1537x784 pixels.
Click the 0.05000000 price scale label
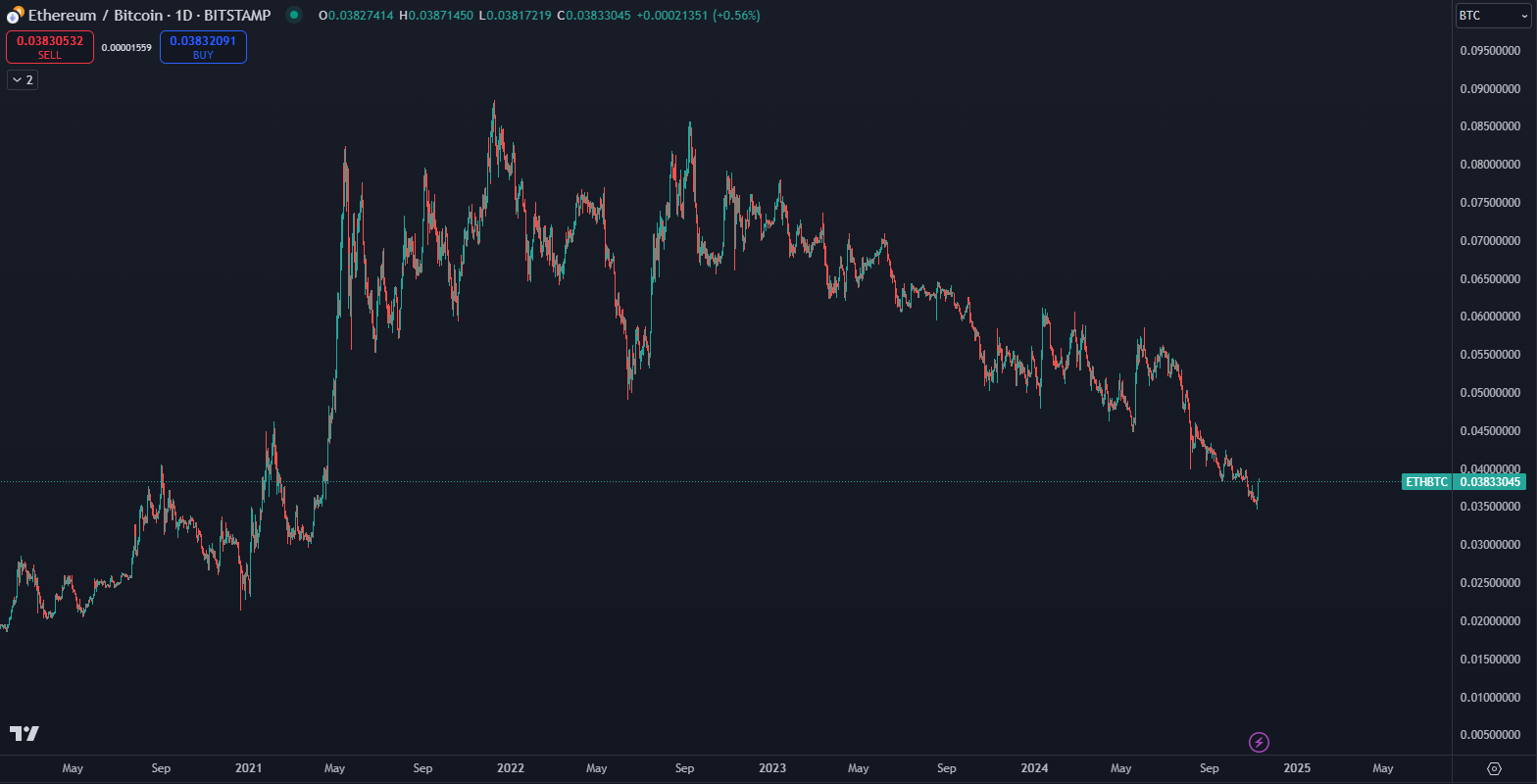[1489, 393]
